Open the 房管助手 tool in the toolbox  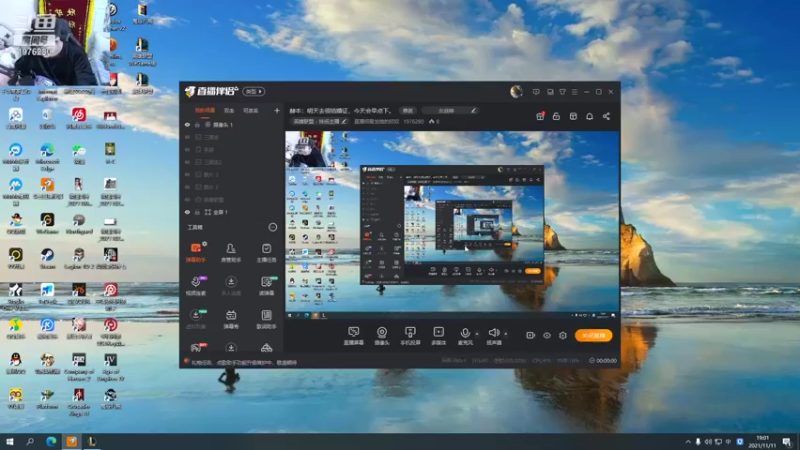pyautogui.click(x=231, y=252)
